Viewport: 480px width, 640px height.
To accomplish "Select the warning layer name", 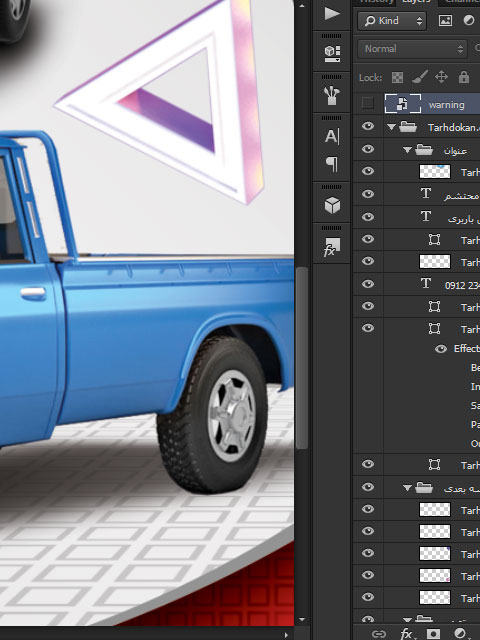I will [447, 105].
